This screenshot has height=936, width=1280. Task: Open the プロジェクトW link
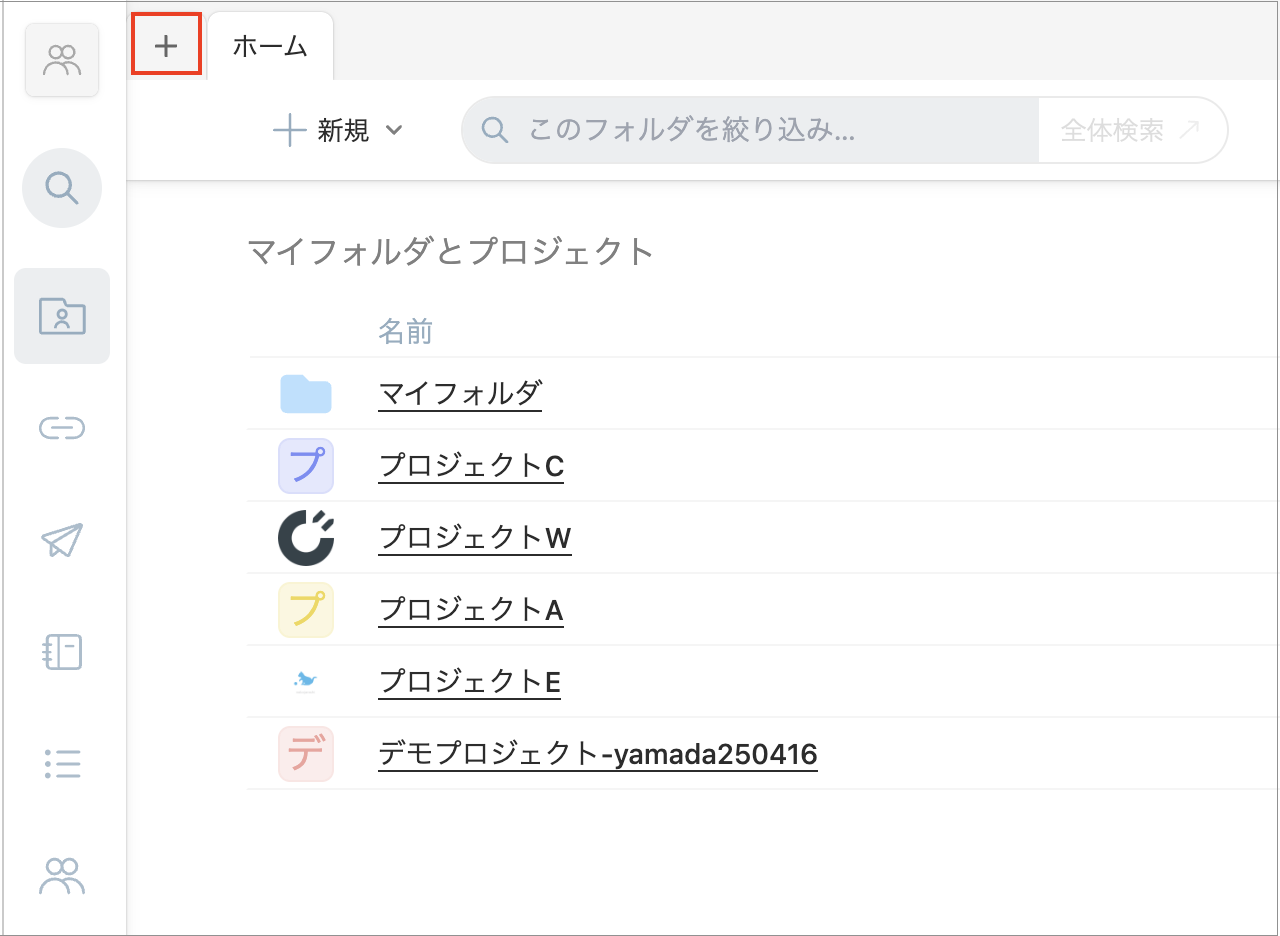pyautogui.click(x=475, y=538)
